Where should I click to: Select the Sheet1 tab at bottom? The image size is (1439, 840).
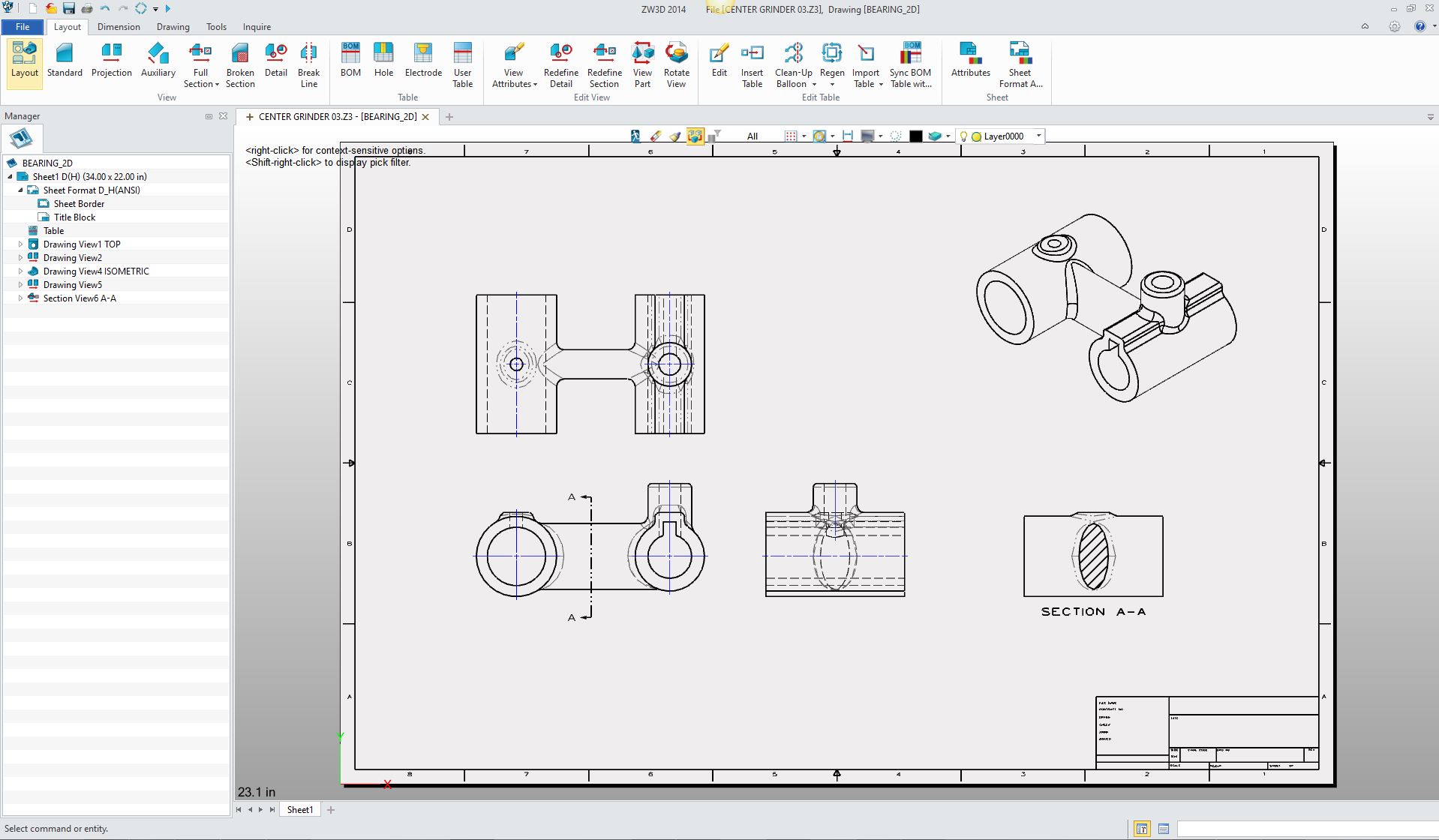(300, 810)
